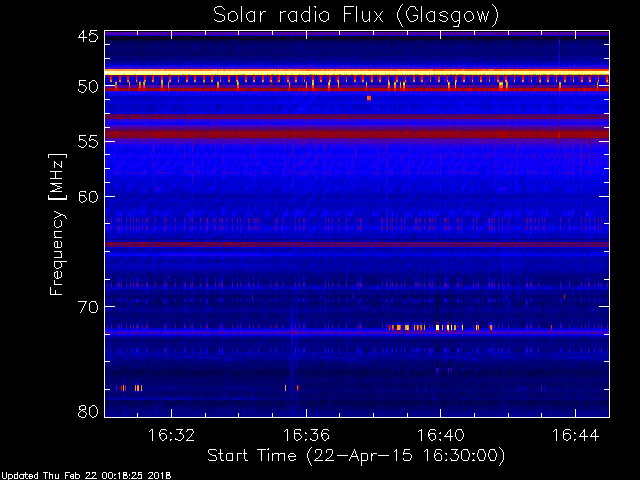640x480 pixels.
Task: Click the 16:36 time tick label
Action: (306, 435)
